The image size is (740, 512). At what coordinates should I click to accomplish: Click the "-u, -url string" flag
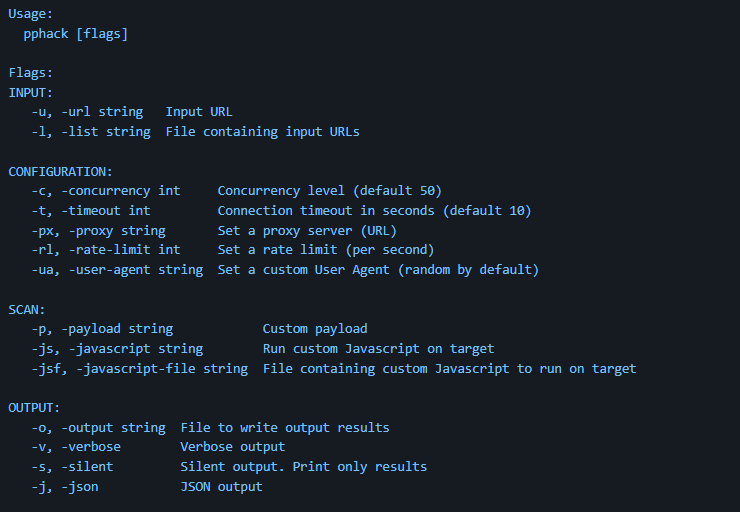(87, 112)
